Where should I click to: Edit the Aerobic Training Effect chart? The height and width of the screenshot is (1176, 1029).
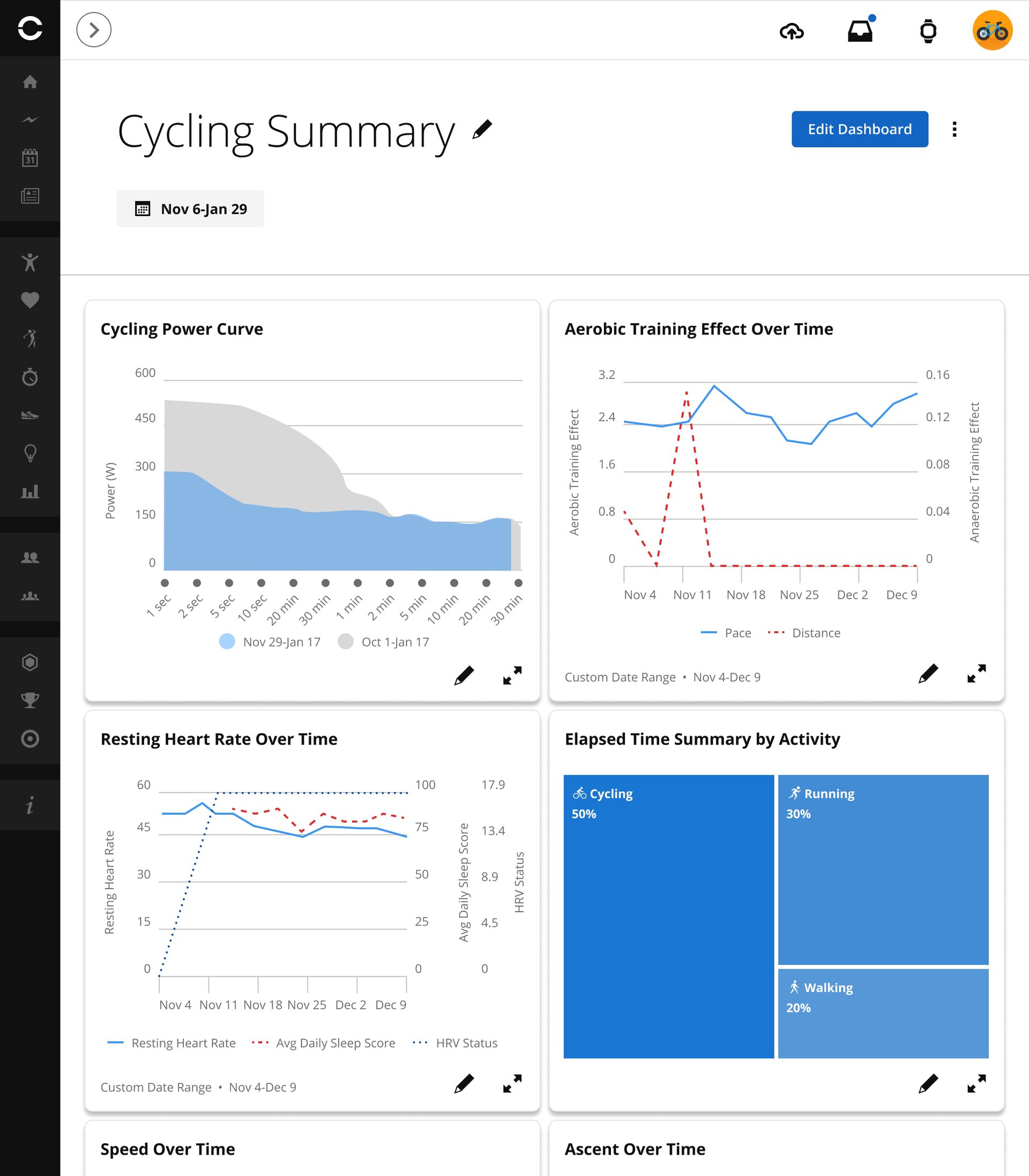928,674
